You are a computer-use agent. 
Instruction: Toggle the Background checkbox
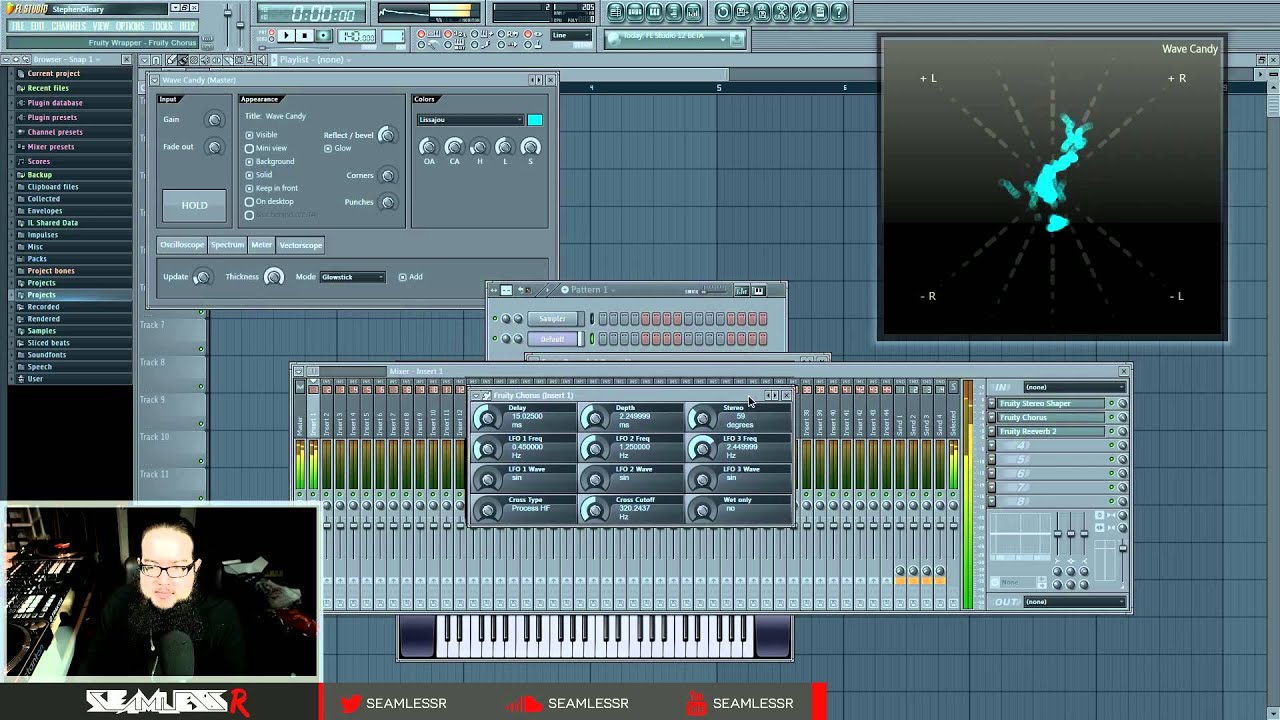249,161
